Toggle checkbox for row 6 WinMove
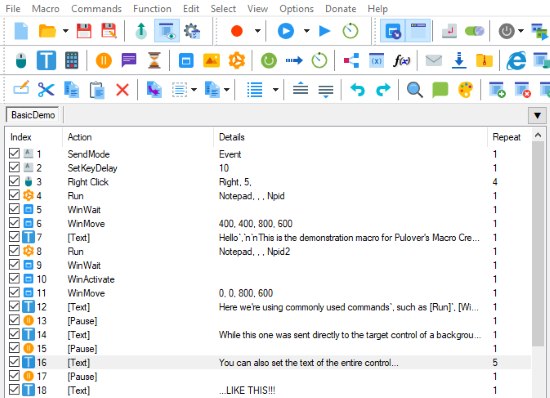The height and width of the screenshot is (398, 550). 14,223
